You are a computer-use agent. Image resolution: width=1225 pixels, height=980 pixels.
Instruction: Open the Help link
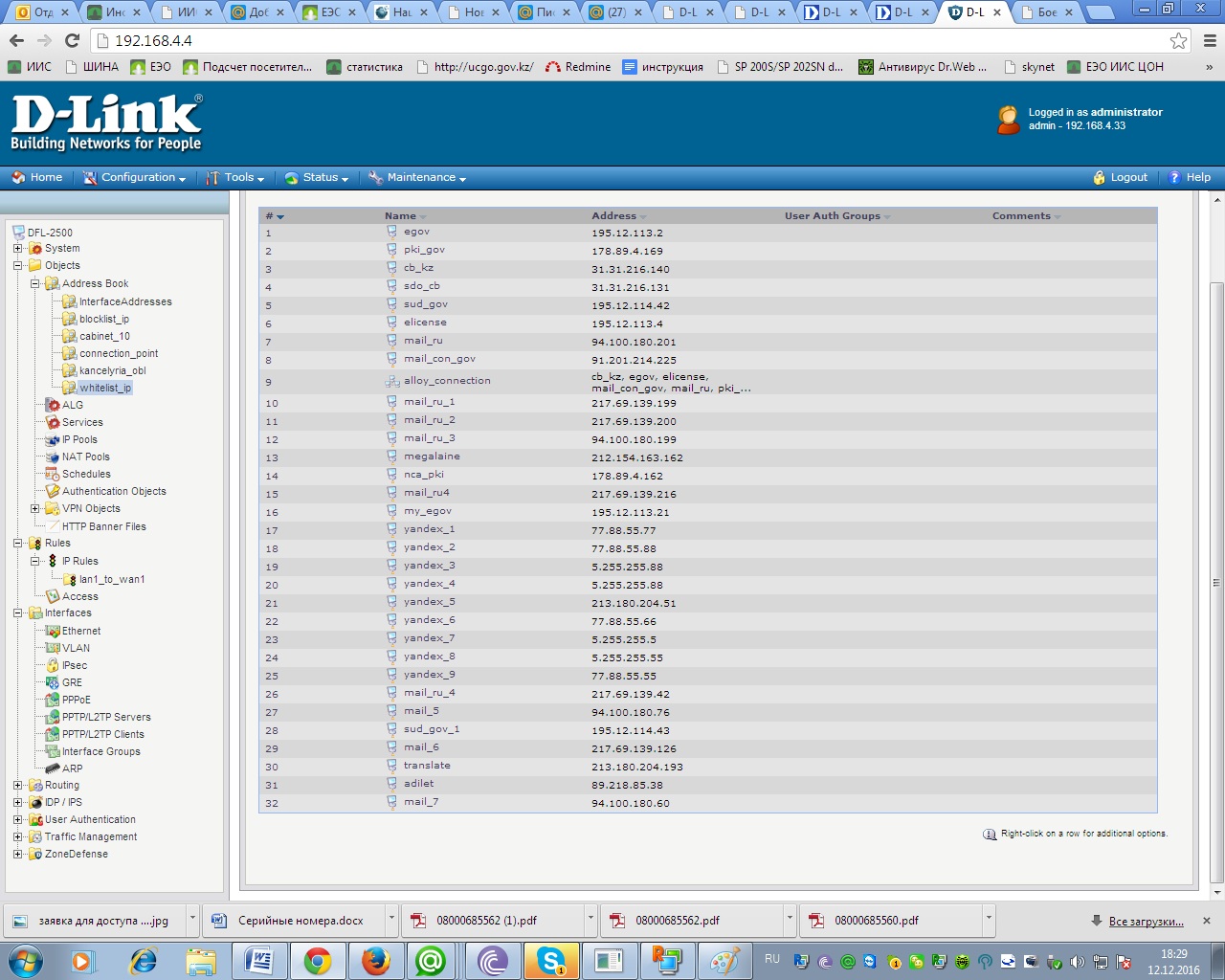[1190, 177]
